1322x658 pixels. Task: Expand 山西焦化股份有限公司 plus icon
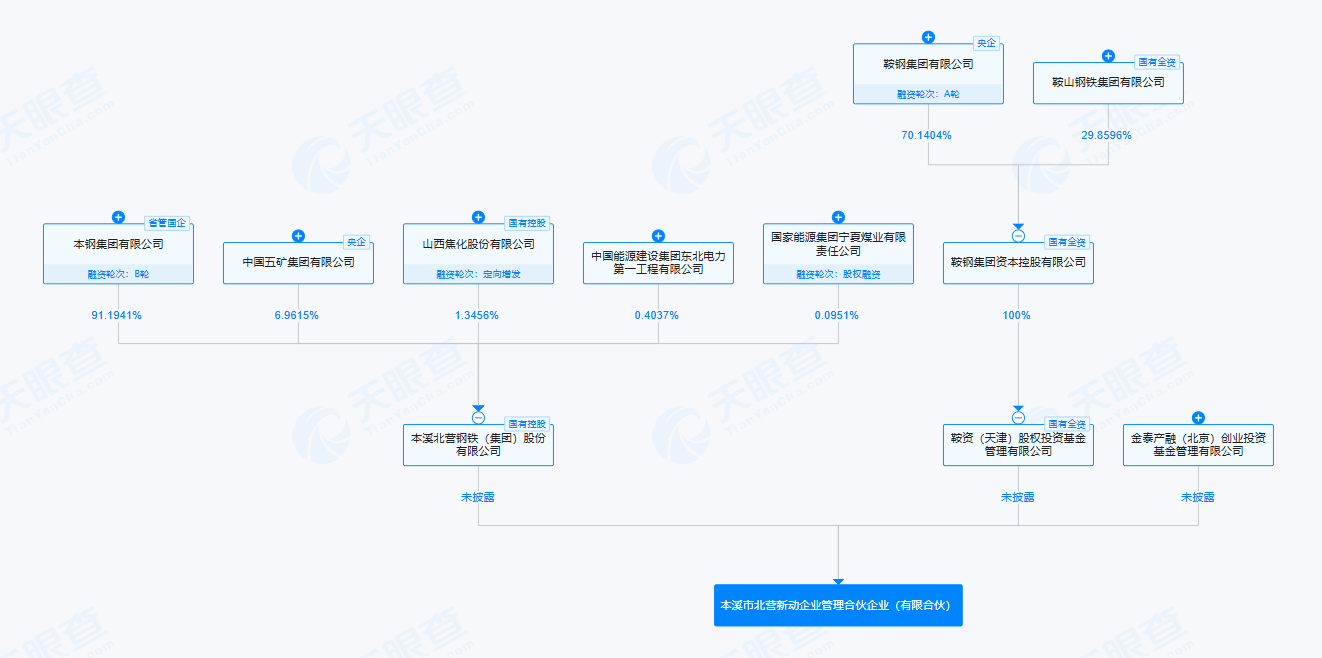click(478, 217)
